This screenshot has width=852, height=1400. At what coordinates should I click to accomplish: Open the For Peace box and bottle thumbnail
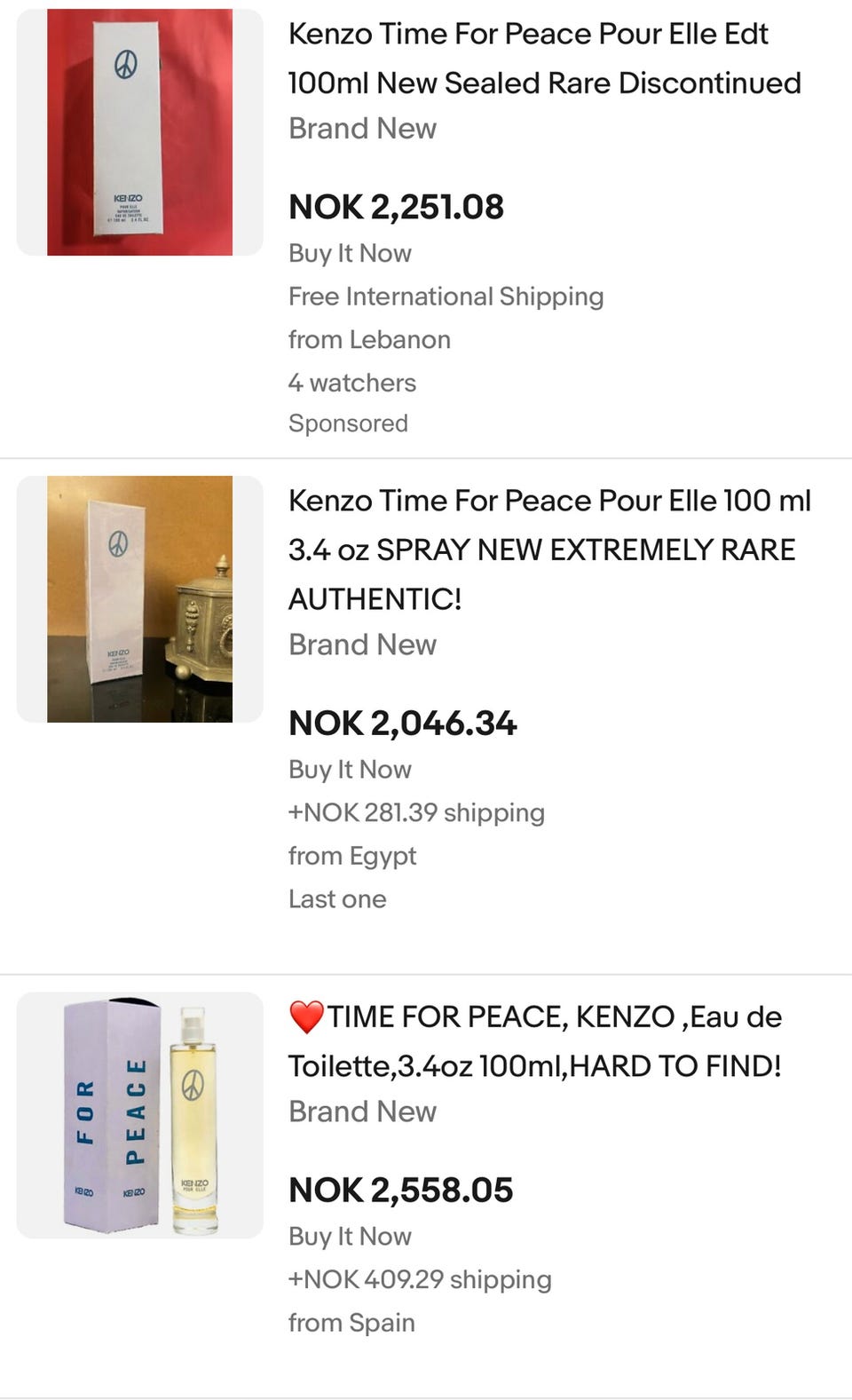click(x=139, y=1115)
